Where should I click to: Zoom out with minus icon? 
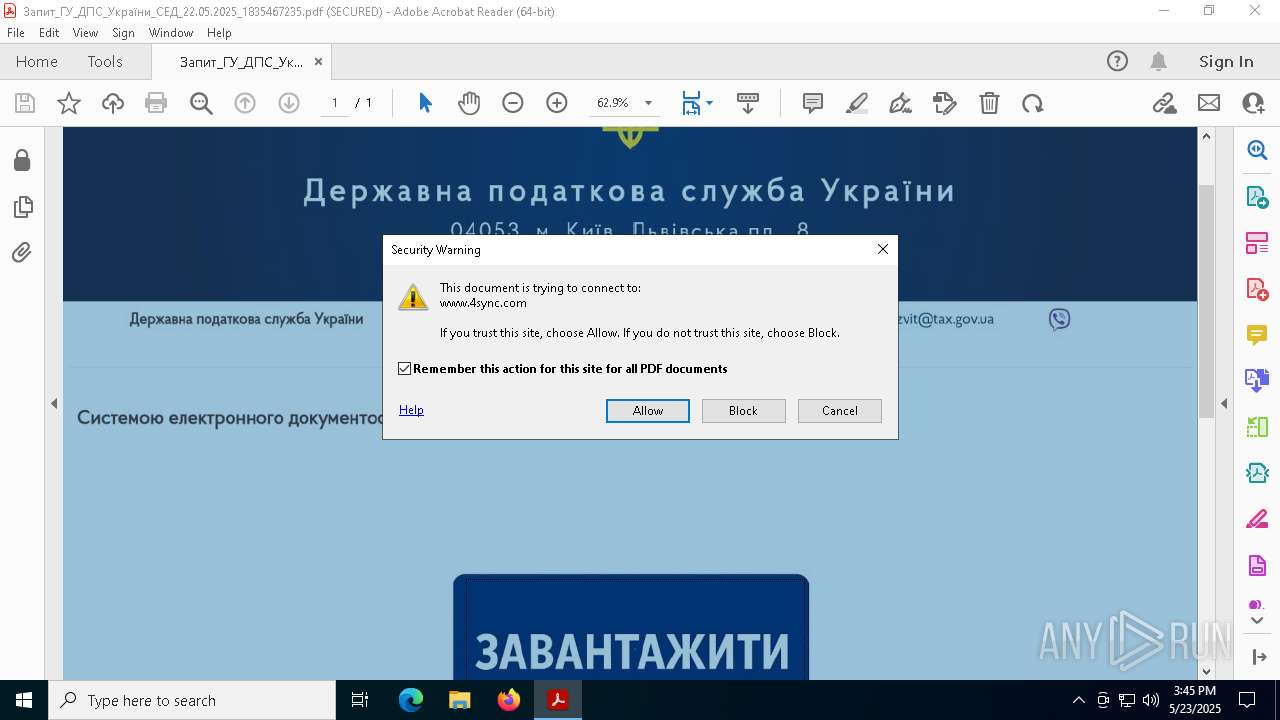click(x=513, y=103)
